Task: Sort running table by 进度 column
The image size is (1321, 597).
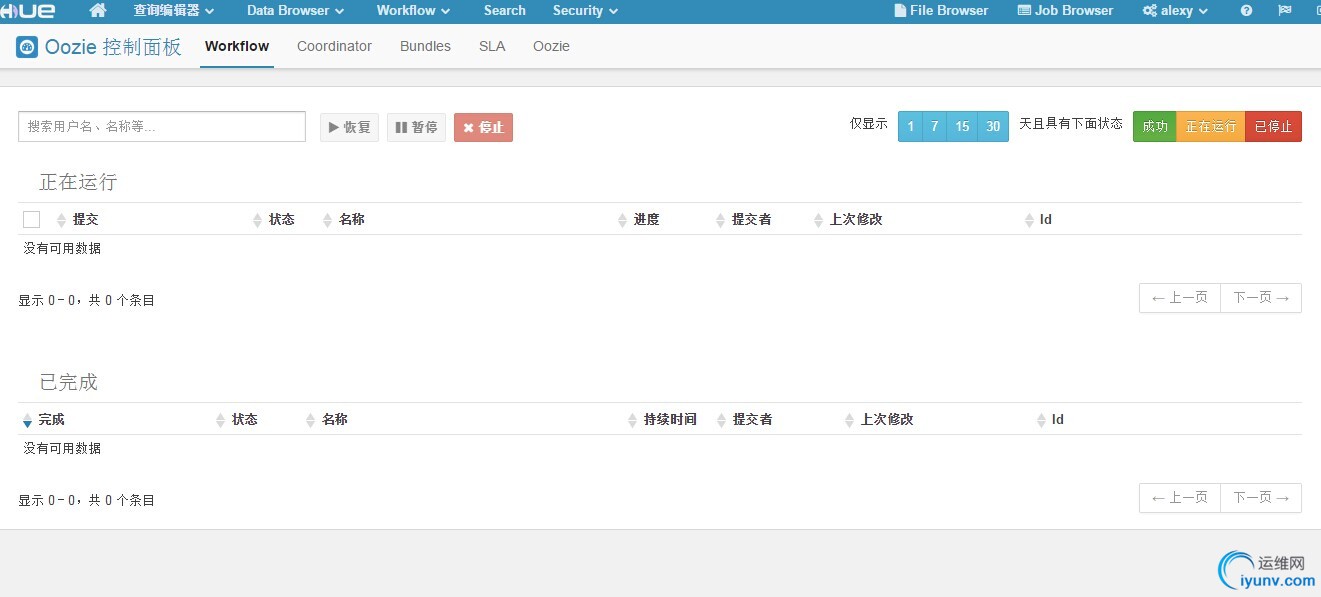Action: pos(646,220)
